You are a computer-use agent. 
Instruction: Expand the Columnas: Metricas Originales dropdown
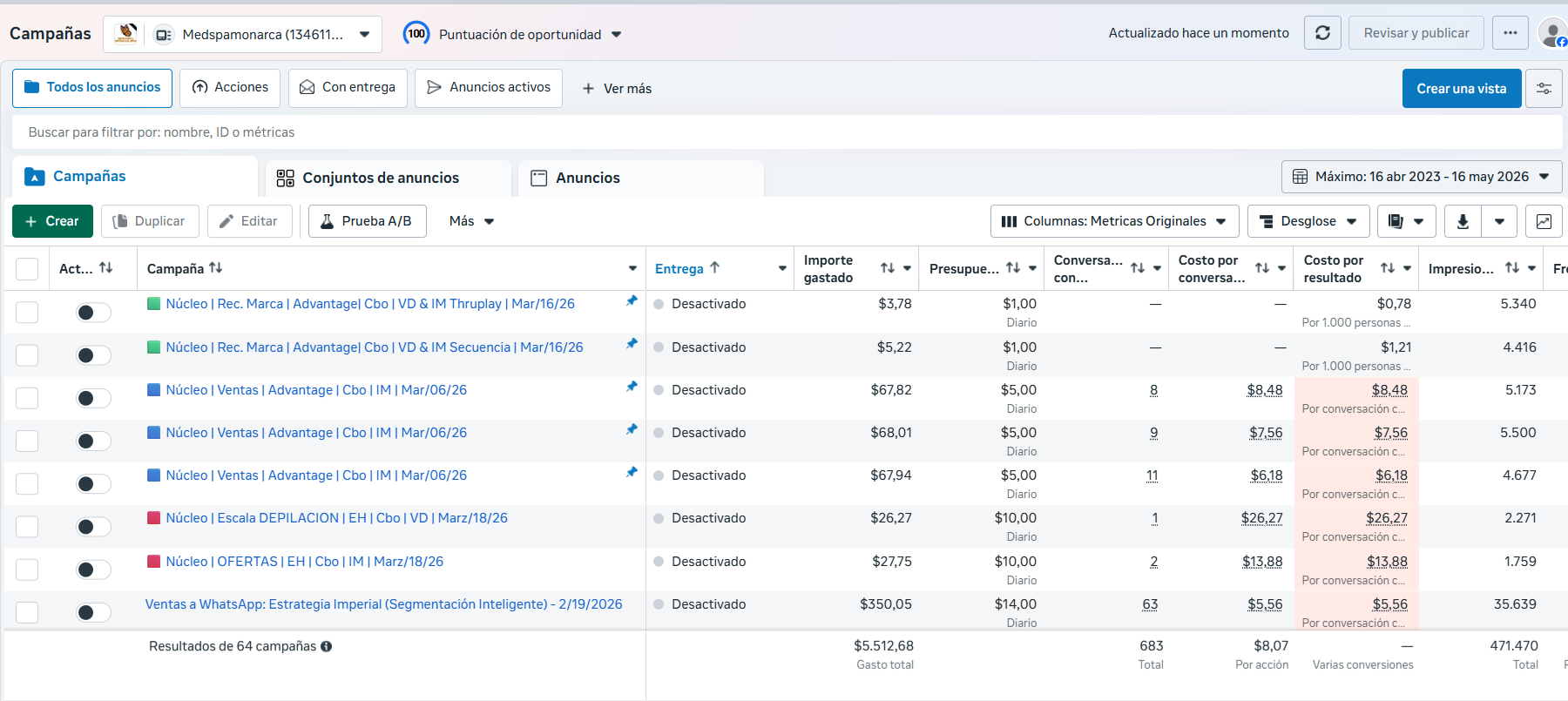point(1114,221)
